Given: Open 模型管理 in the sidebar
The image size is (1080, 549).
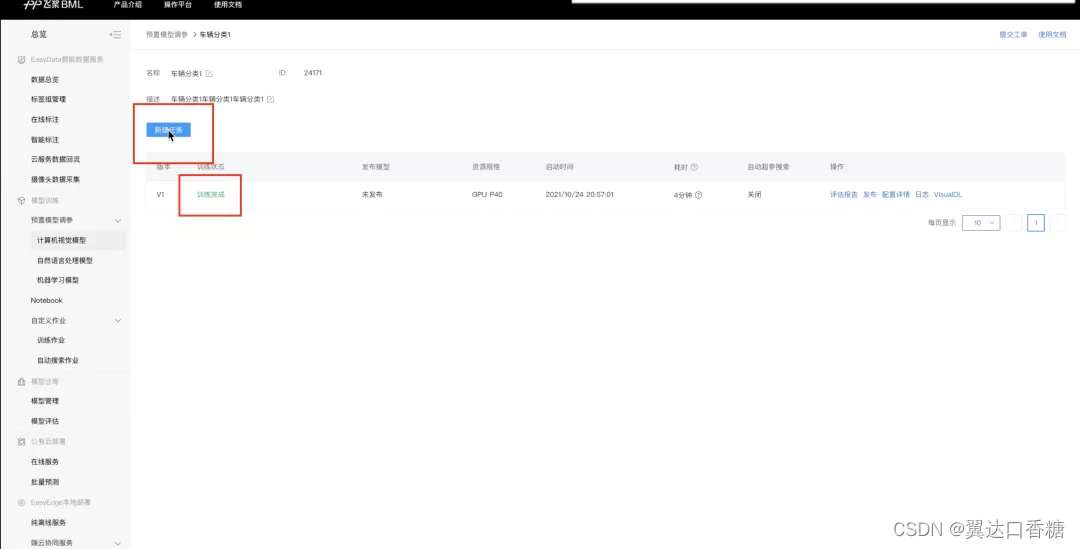Looking at the screenshot, I should pyautogui.click(x=45, y=401).
